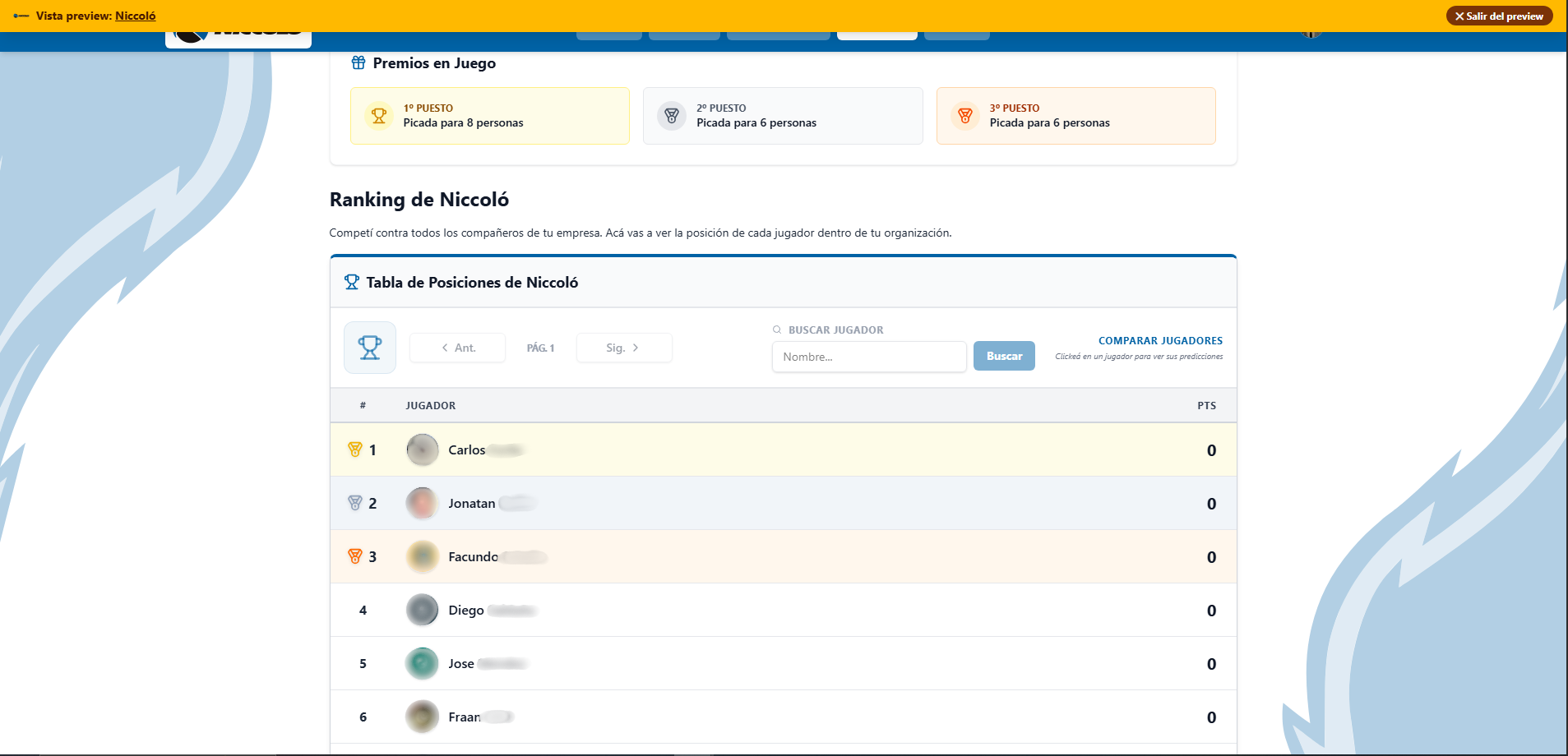Open the Comparar Jugadores link
Image resolution: width=1568 pixels, height=756 pixels.
point(1160,340)
